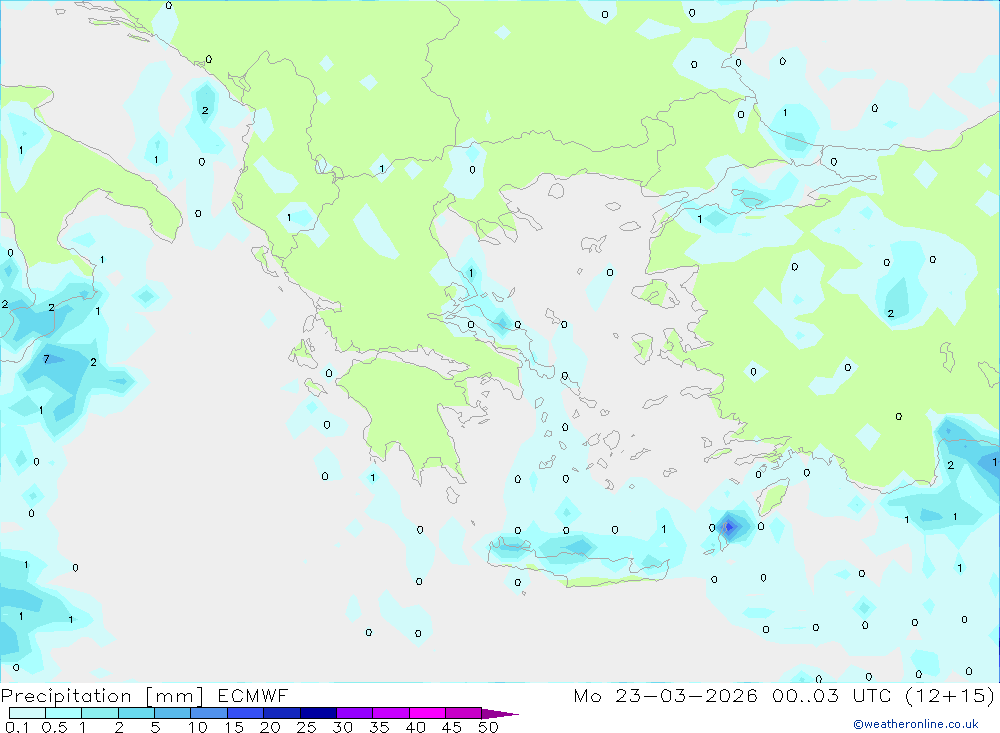1000x733 pixels.
Task: Click the legend tick label "30"
Action: coord(342,727)
